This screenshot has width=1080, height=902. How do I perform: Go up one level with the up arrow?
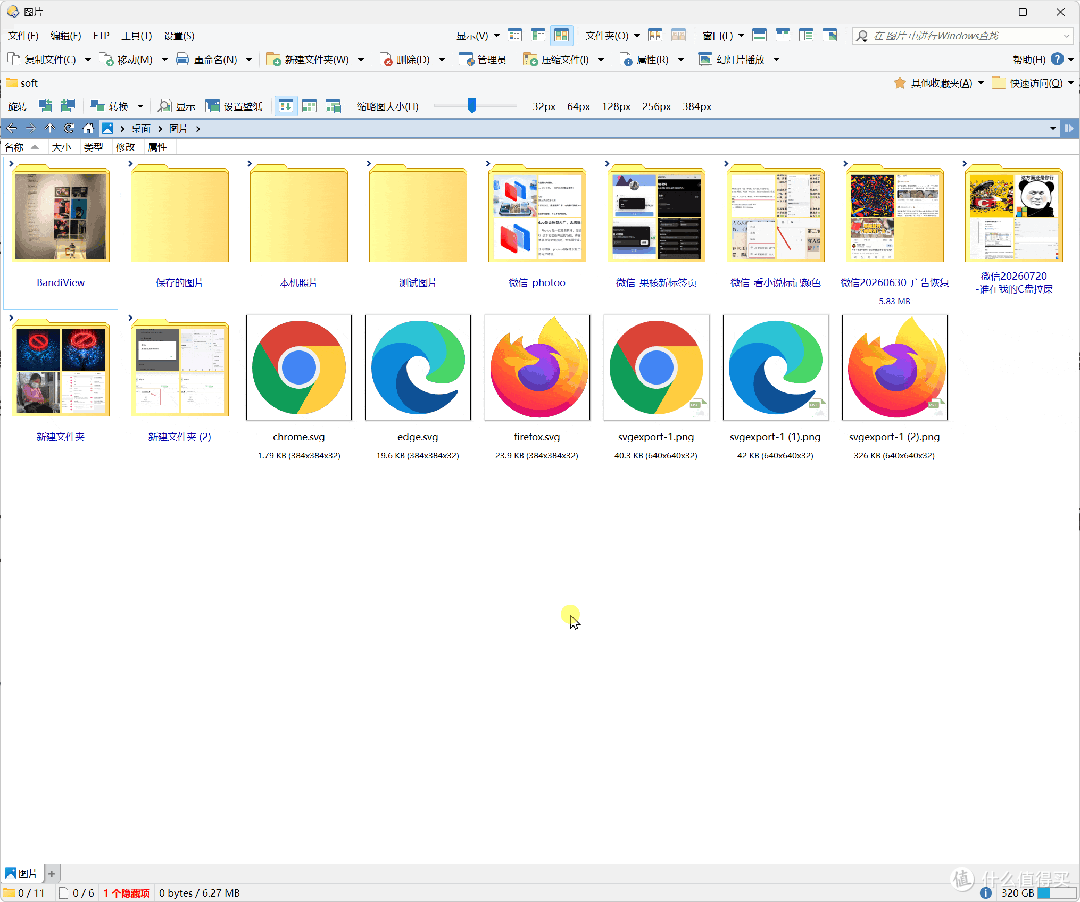[50, 128]
